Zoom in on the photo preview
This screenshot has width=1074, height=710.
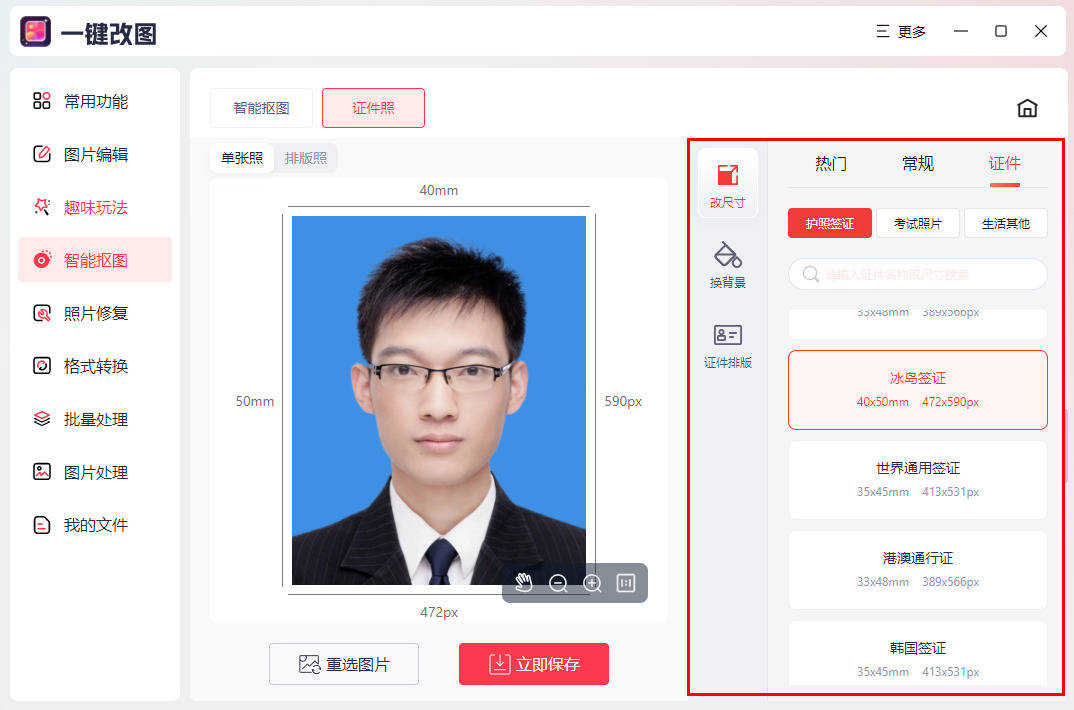tap(591, 583)
